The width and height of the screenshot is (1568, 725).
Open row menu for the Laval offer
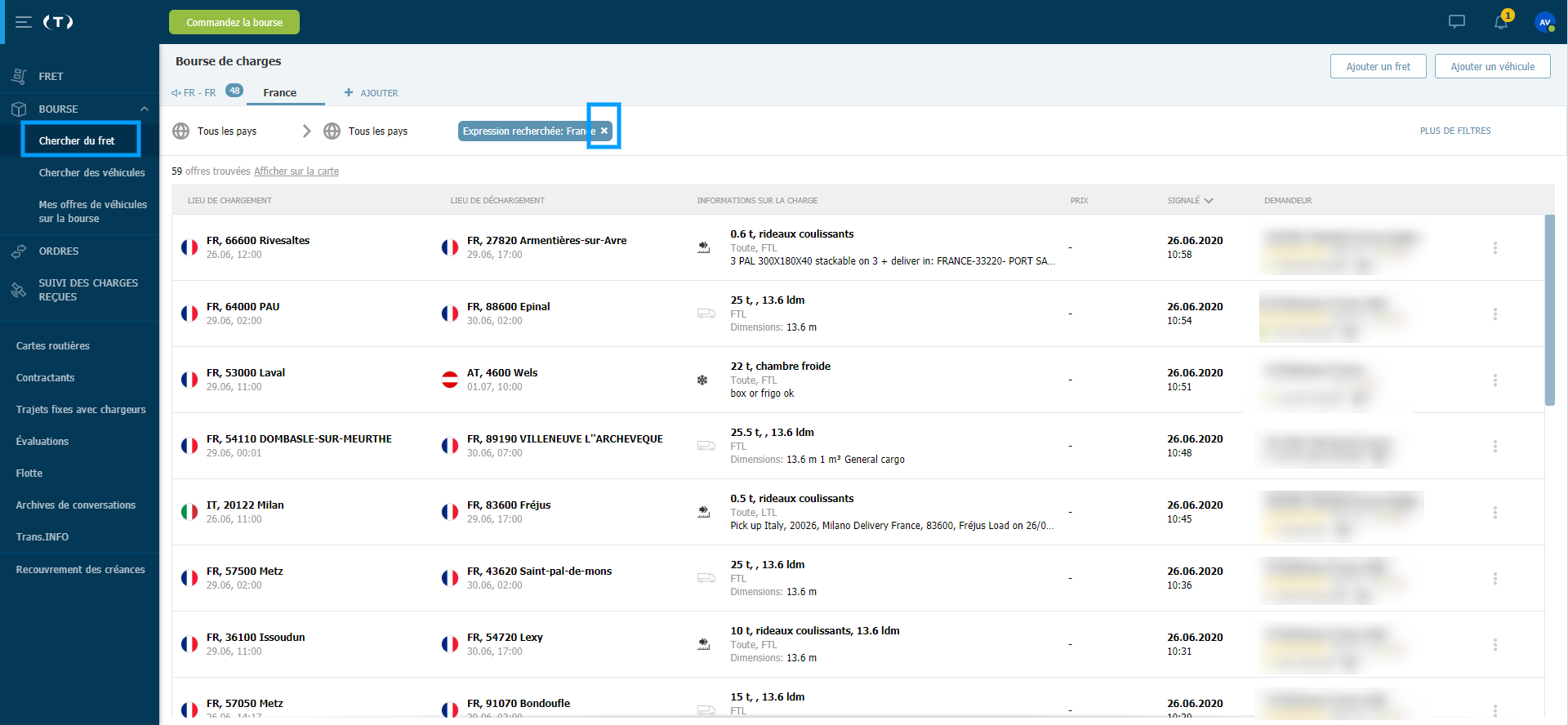[x=1495, y=380]
